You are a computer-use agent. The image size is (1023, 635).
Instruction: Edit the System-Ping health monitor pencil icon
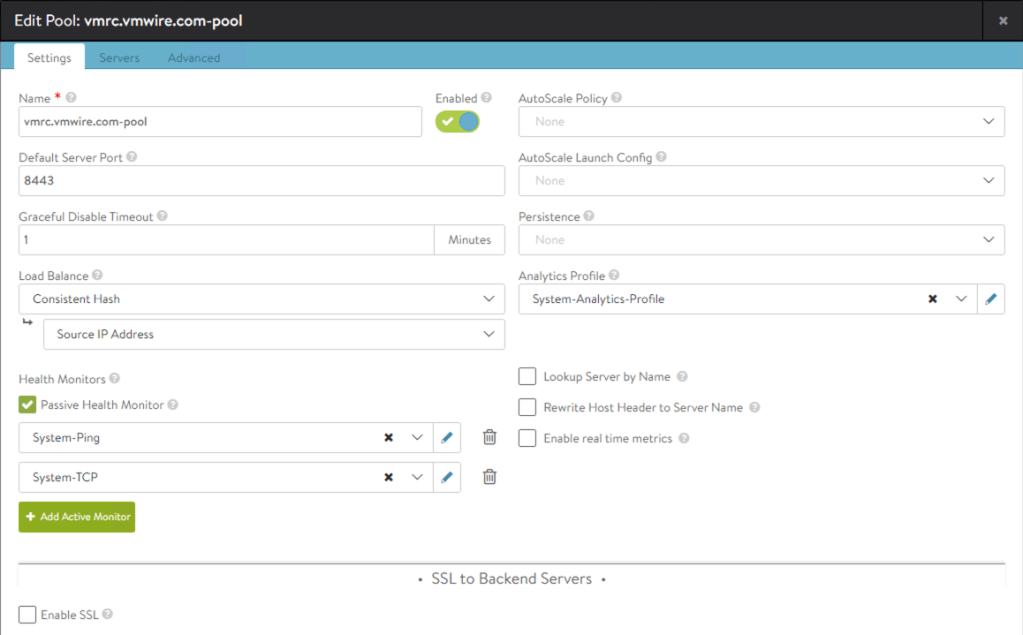coord(447,437)
